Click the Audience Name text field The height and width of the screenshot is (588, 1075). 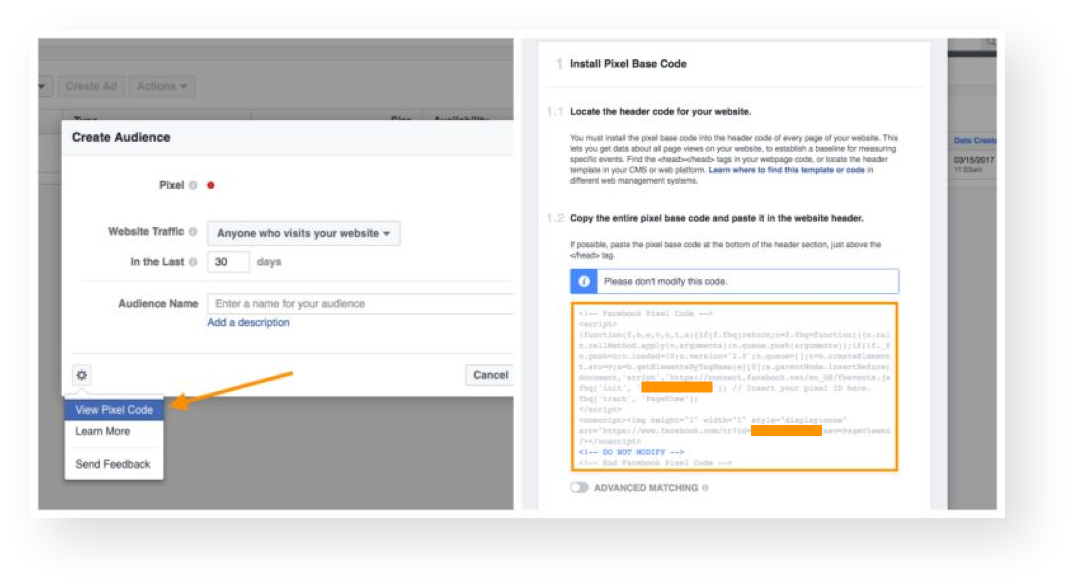360,304
